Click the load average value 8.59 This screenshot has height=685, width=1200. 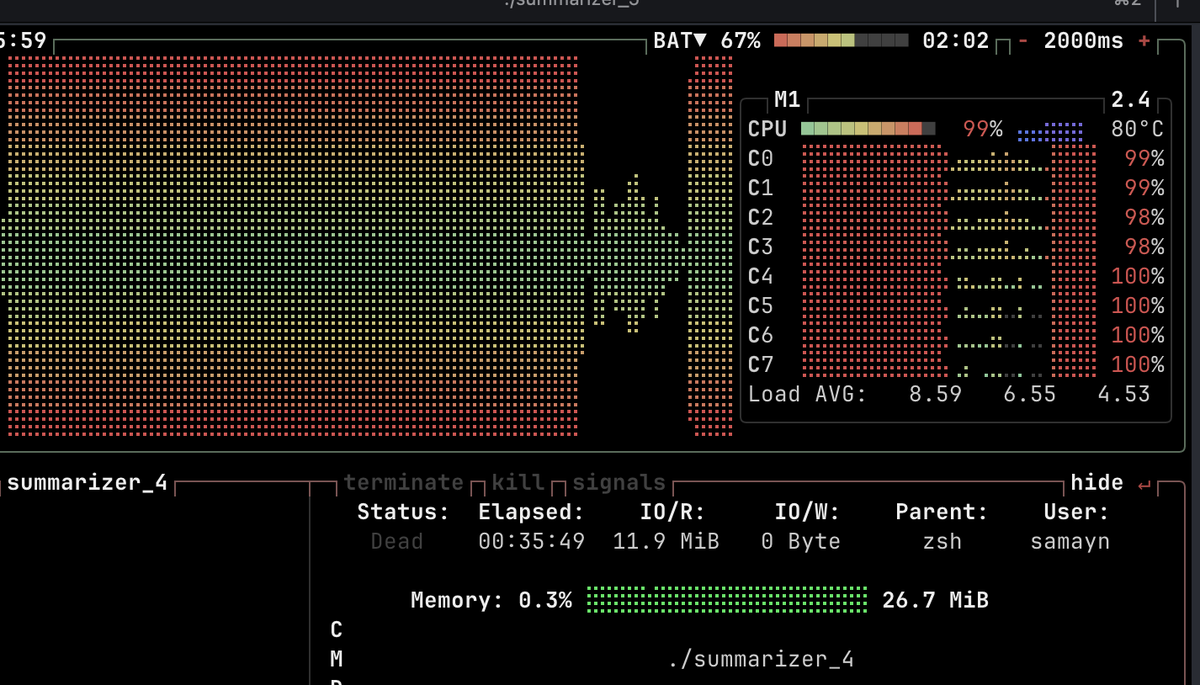pyautogui.click(x=935, y=394)
